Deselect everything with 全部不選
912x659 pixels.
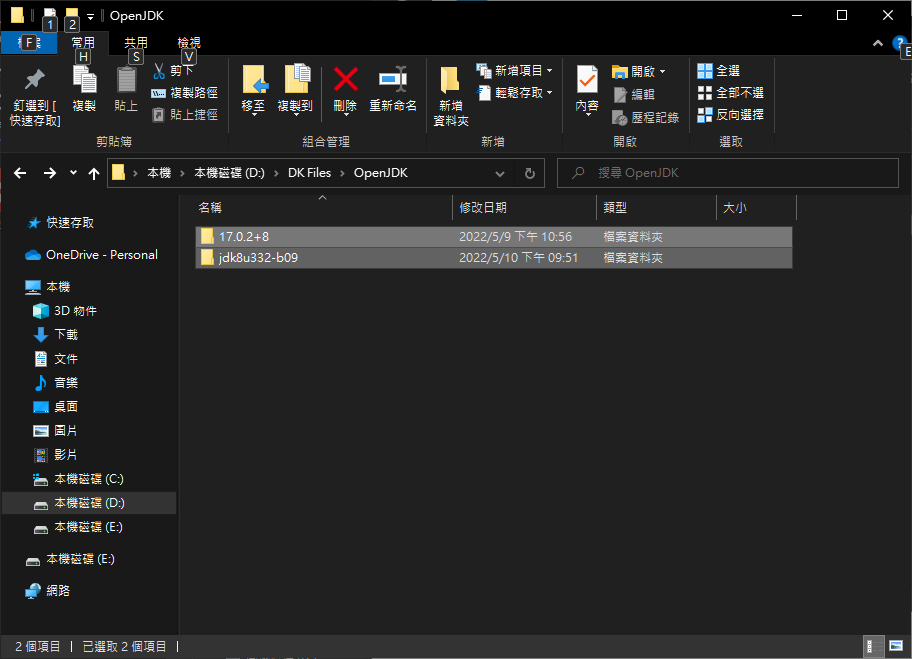[730, 93]
